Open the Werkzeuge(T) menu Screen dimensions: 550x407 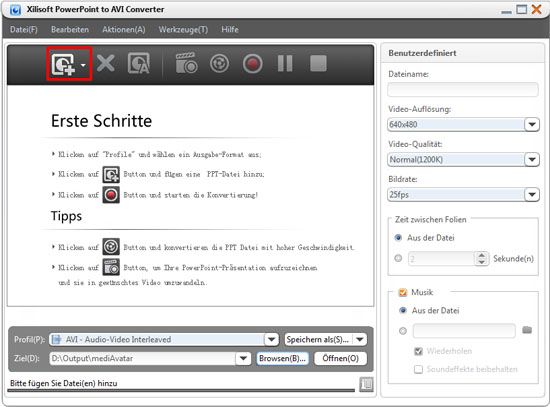[183, 29]
